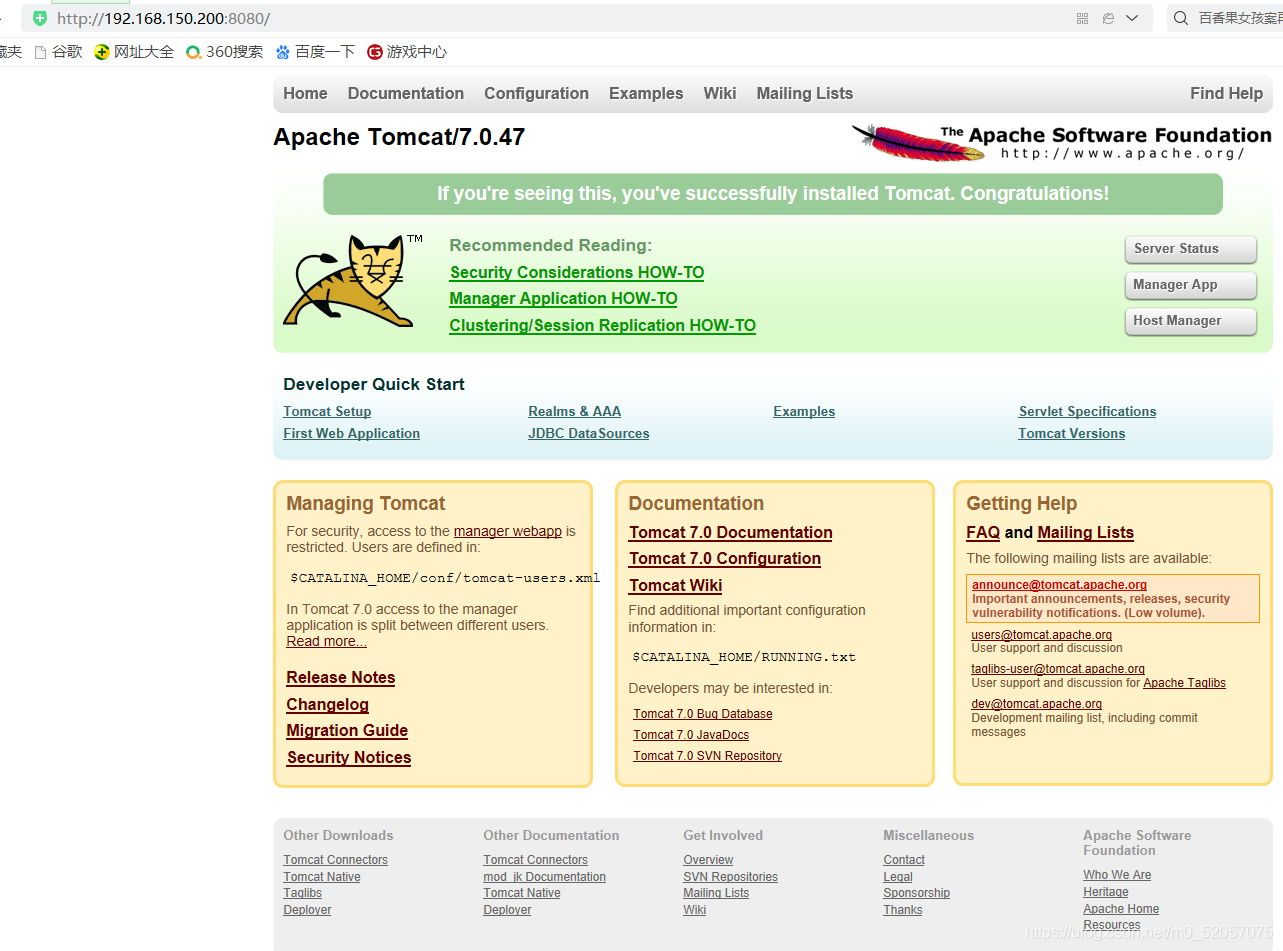Open the 360搜索 bookmark
The height and width of the screenshot is (951, 1283).
(225, 52)
